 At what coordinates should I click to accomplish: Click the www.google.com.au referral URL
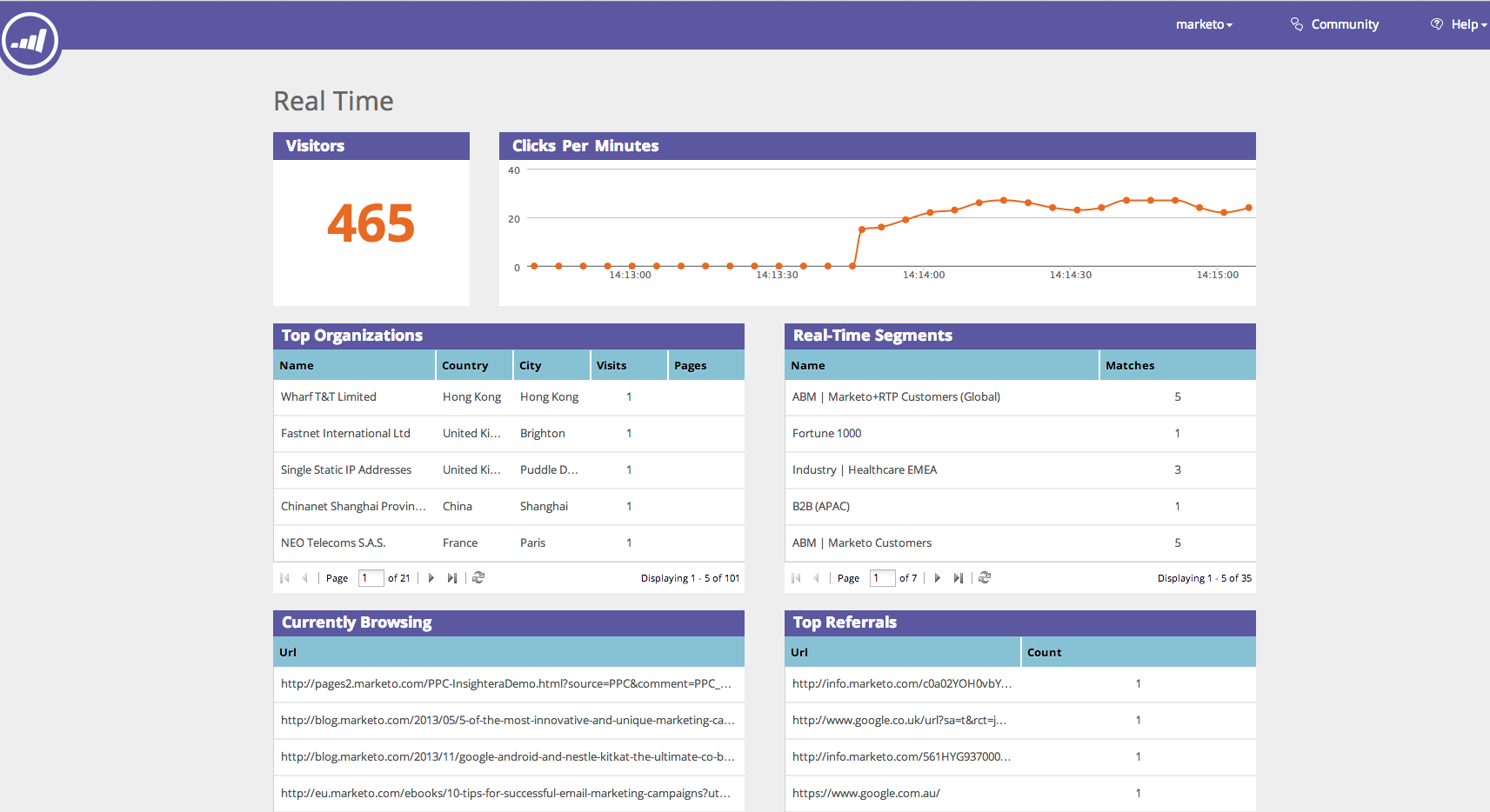[x=866, y=794]
